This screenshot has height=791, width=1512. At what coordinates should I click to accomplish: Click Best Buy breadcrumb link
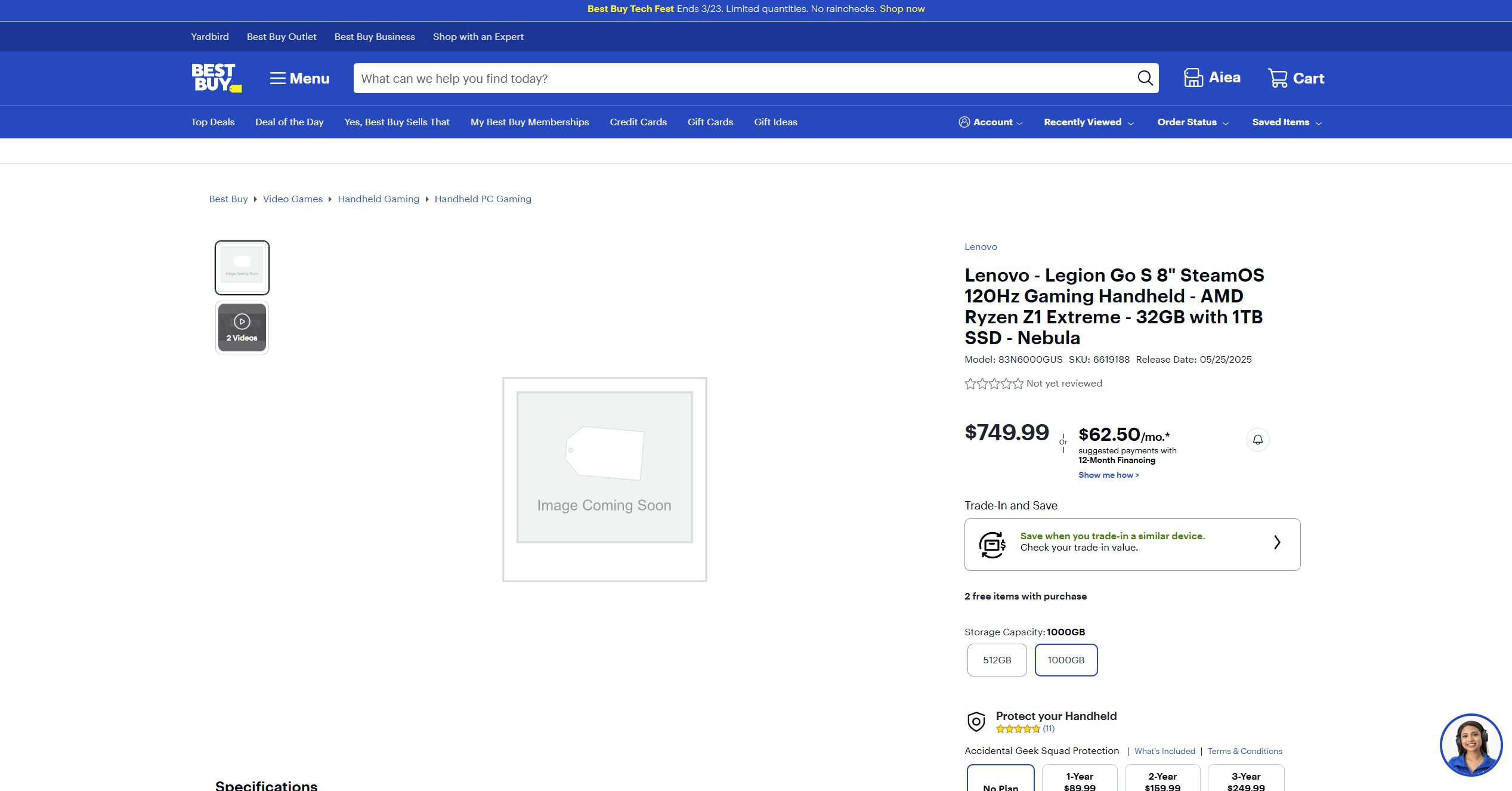click(228, 199)
